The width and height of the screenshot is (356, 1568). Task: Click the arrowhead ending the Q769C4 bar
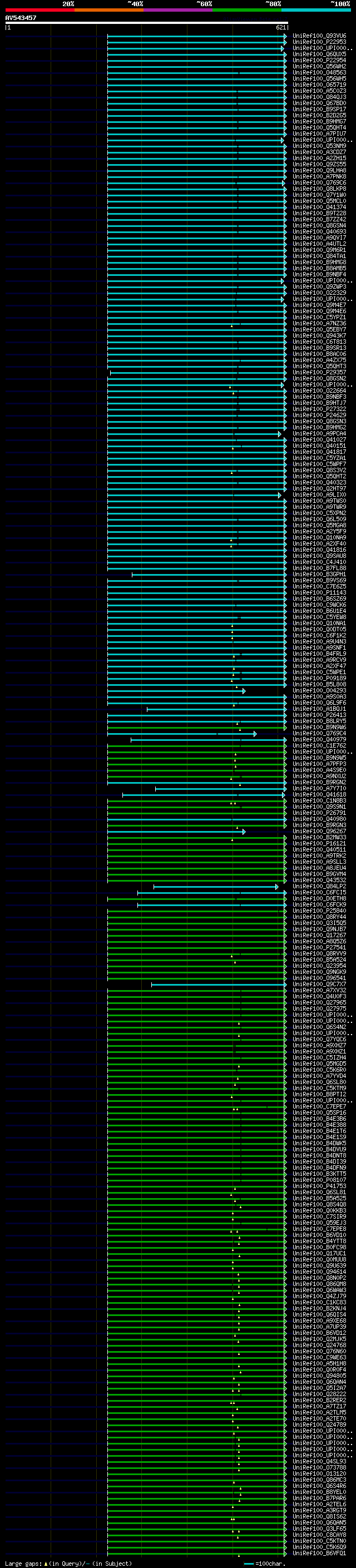coord(255,734)
